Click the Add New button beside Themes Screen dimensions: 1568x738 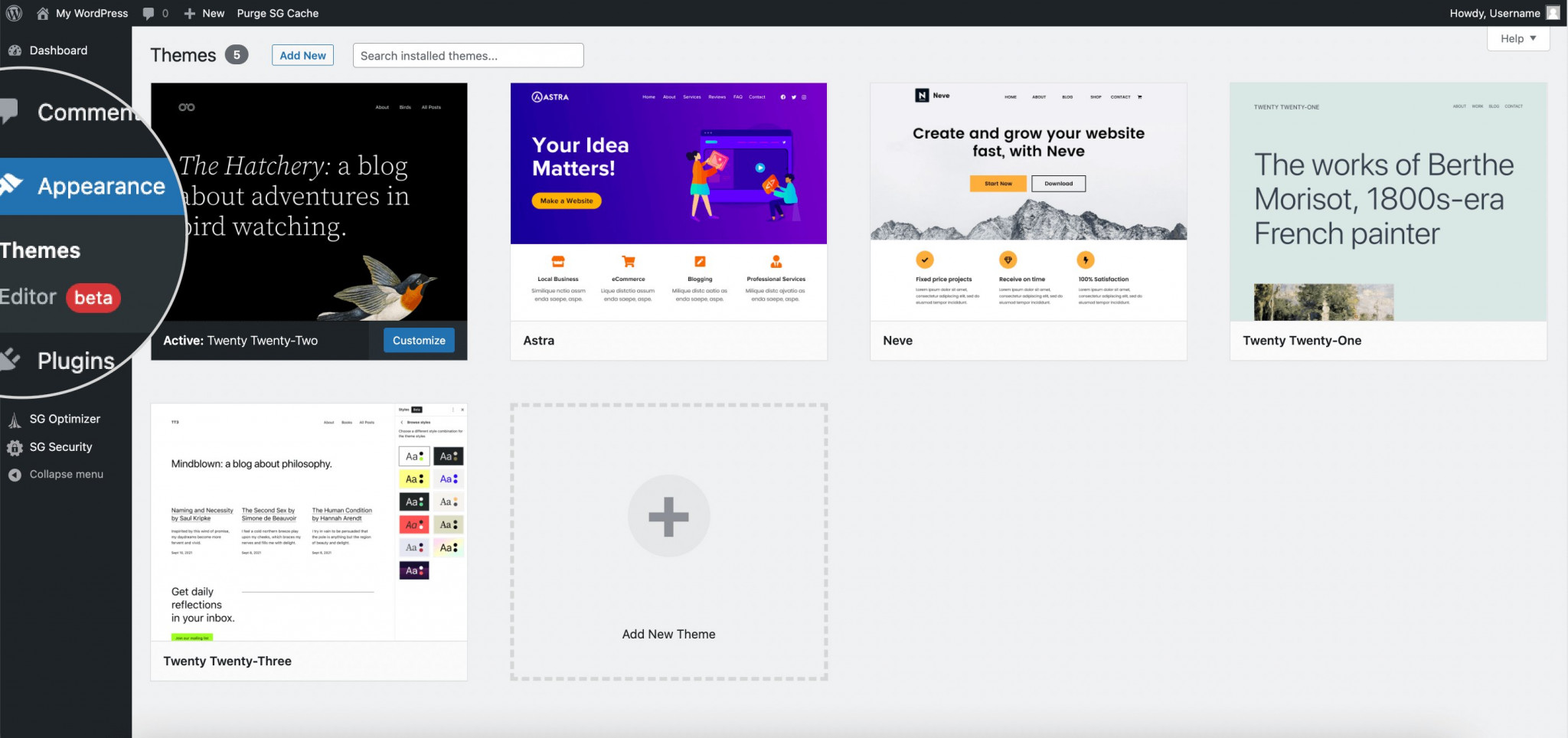302,55
